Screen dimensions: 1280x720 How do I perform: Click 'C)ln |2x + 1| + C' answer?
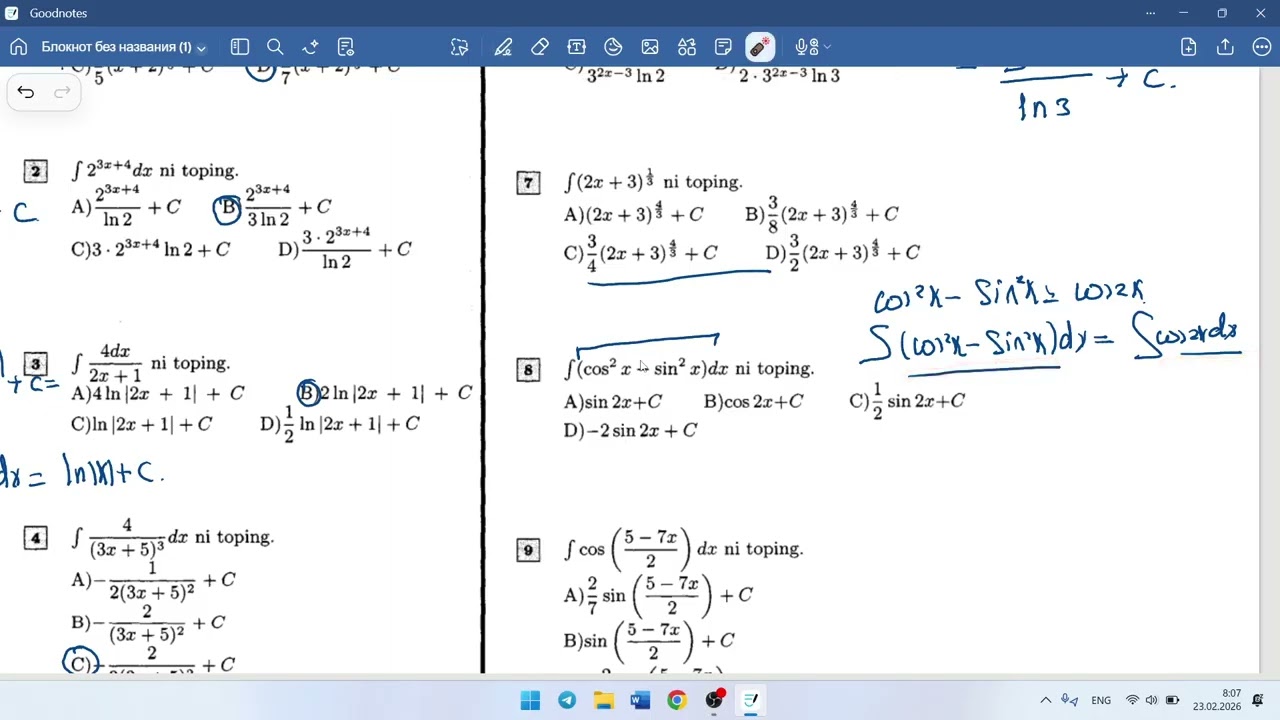pyautogui.click(x=141, y=424)
